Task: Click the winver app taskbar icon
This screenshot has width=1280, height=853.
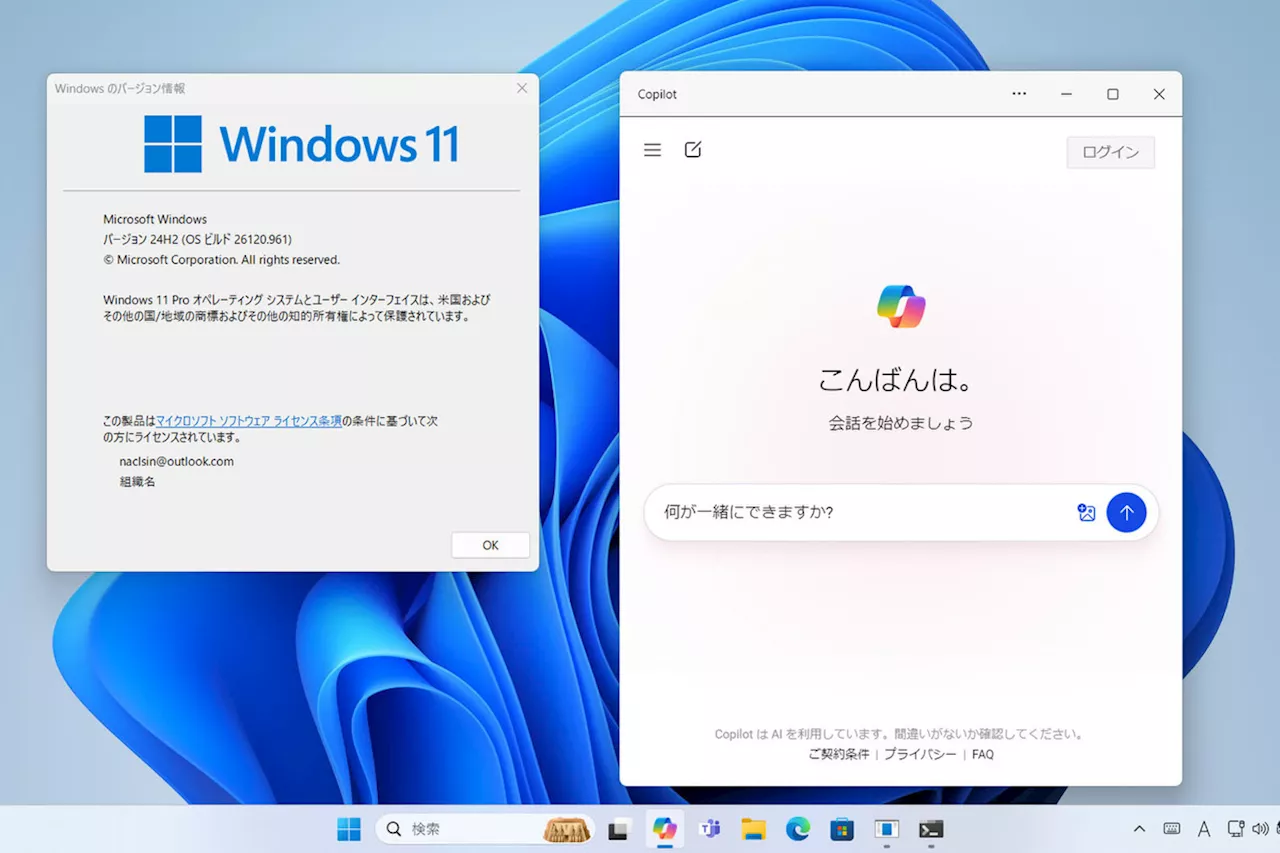Action: point(886,829)
